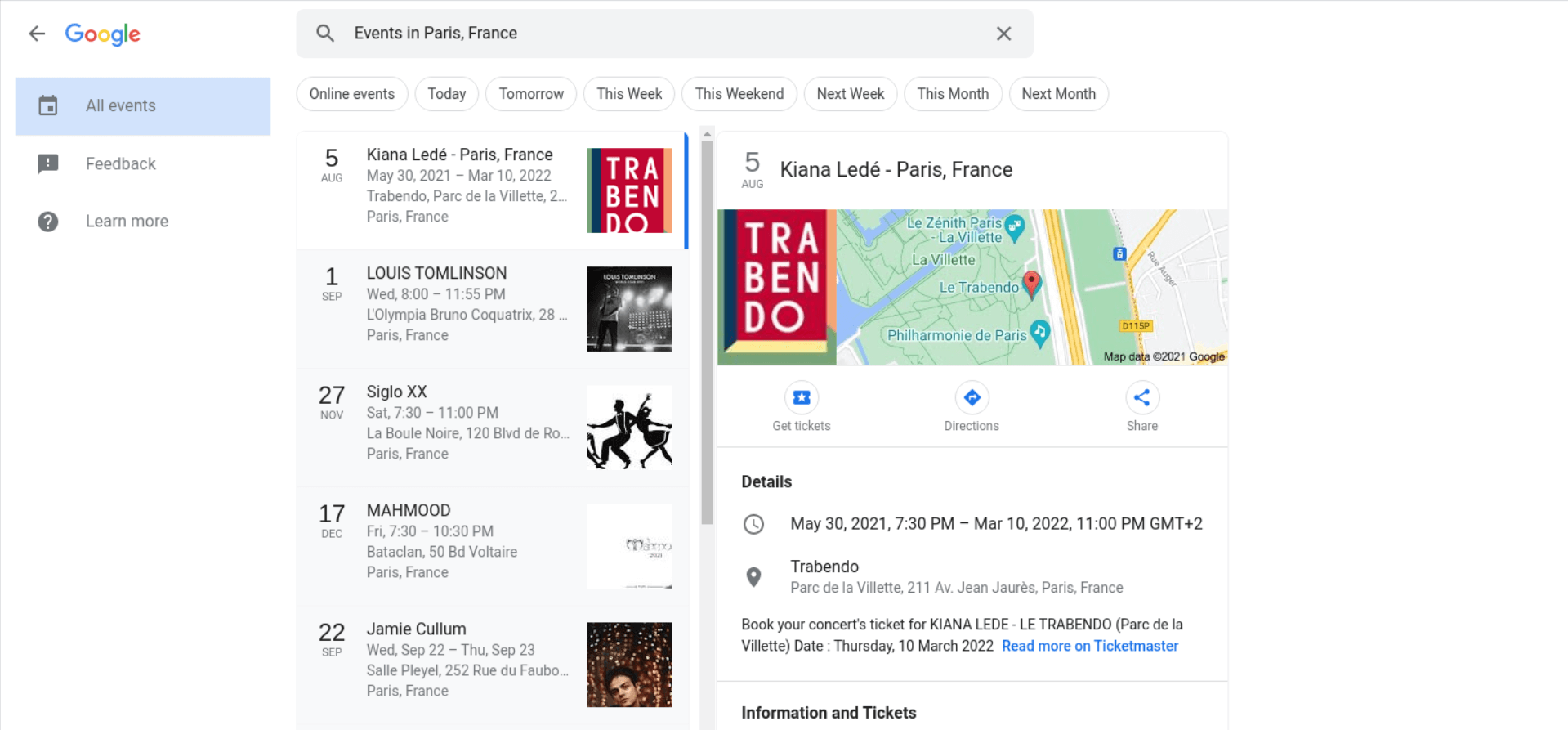
Task: Enable the This Weekend filter
Action: pyautogui.click(x=739, y=93)
